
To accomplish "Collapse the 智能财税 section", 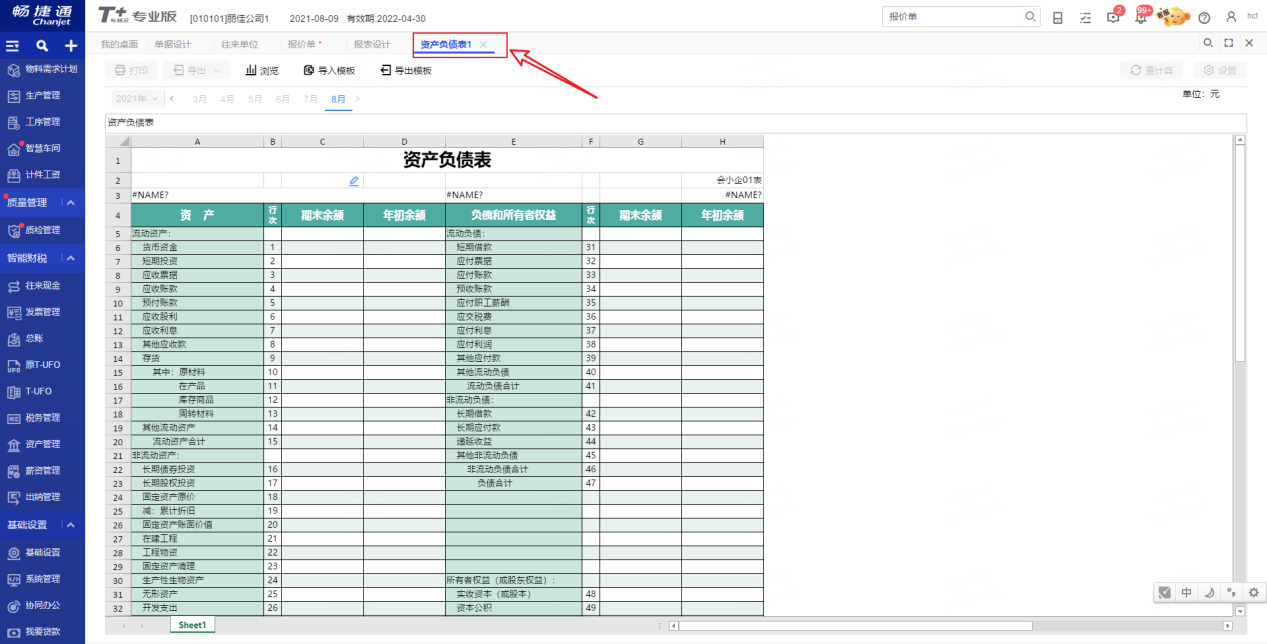I will [x=70, y=258].
